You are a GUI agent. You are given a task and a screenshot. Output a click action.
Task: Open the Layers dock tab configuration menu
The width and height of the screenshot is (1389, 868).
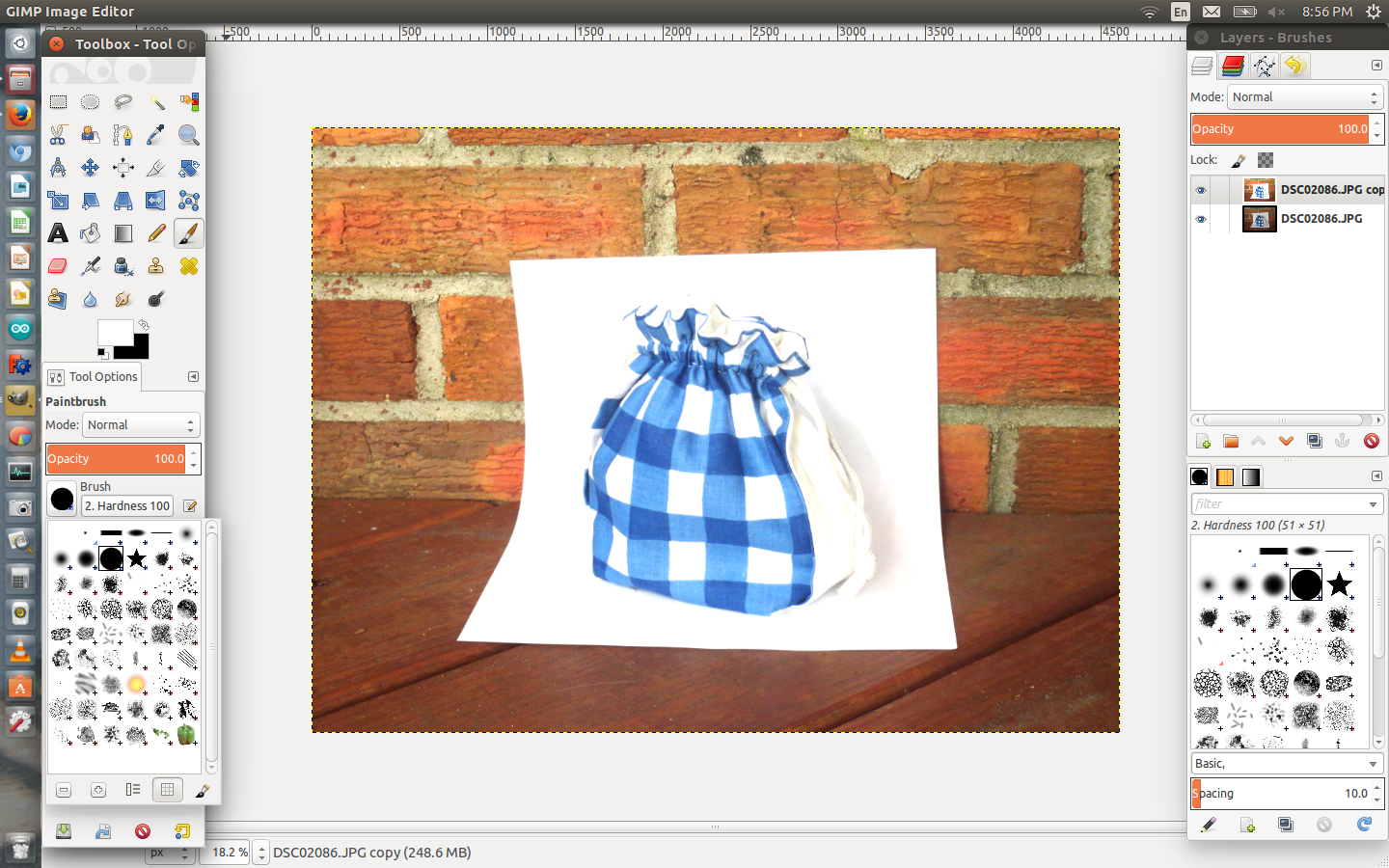click(x=1376, y=66)
